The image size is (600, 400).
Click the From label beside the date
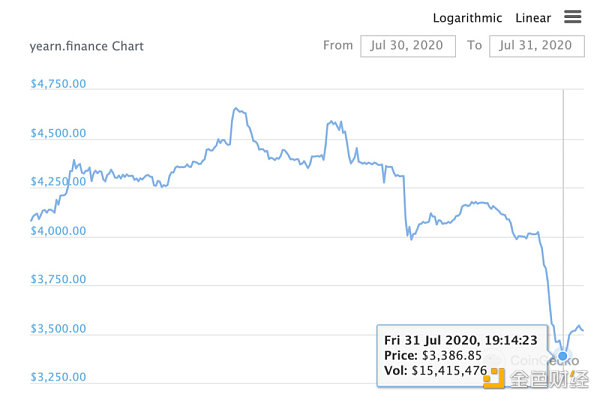[338, 46]
